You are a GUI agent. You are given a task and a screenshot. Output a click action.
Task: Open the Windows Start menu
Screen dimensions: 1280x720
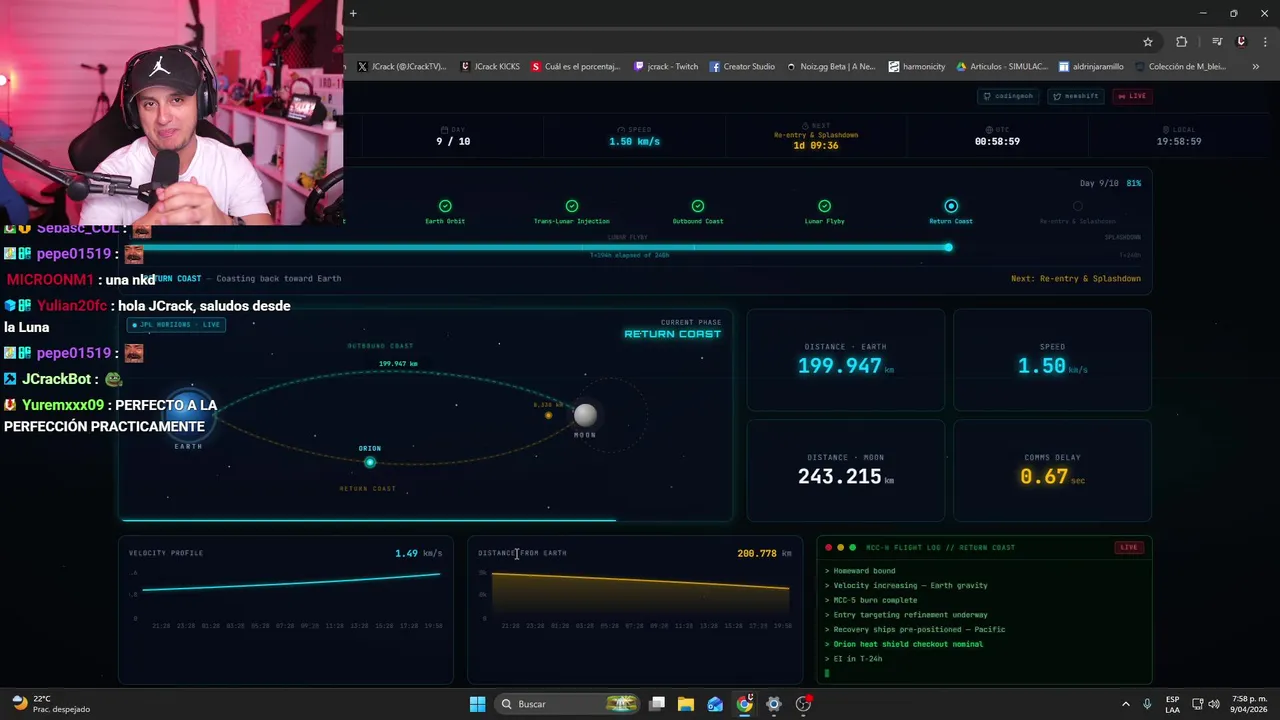coord(477,704)
